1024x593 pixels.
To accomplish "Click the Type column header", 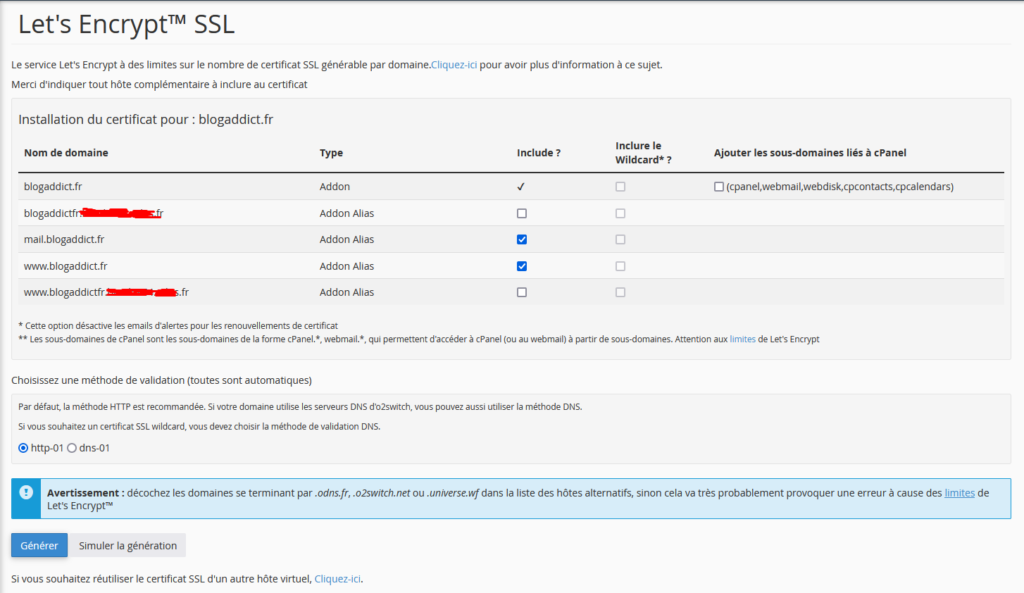I will click(331, 153).
